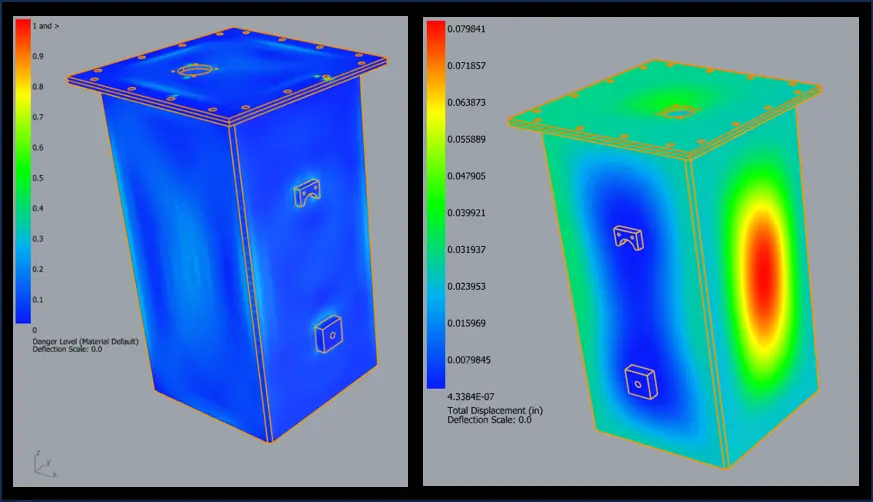
Task: Click the 0.1 danger level legend value
Action: (x=38, y=299)
